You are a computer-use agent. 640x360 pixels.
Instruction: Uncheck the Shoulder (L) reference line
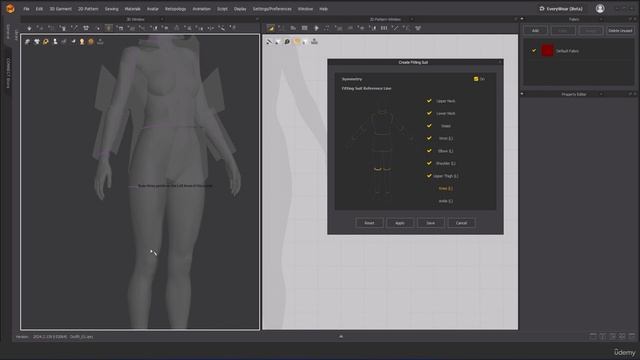(429, 163)
